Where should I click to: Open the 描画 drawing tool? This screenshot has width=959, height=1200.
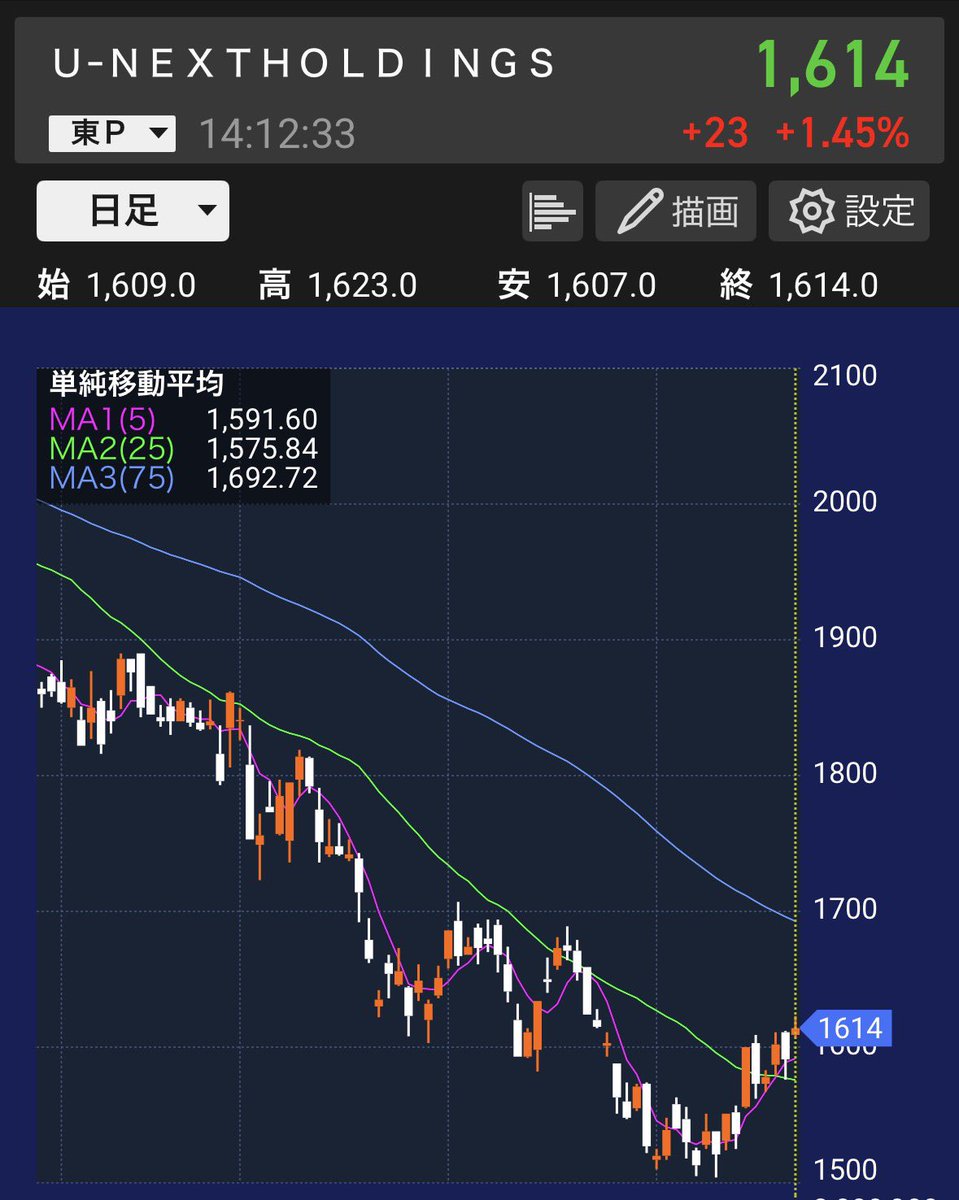[x=676, y=211]
